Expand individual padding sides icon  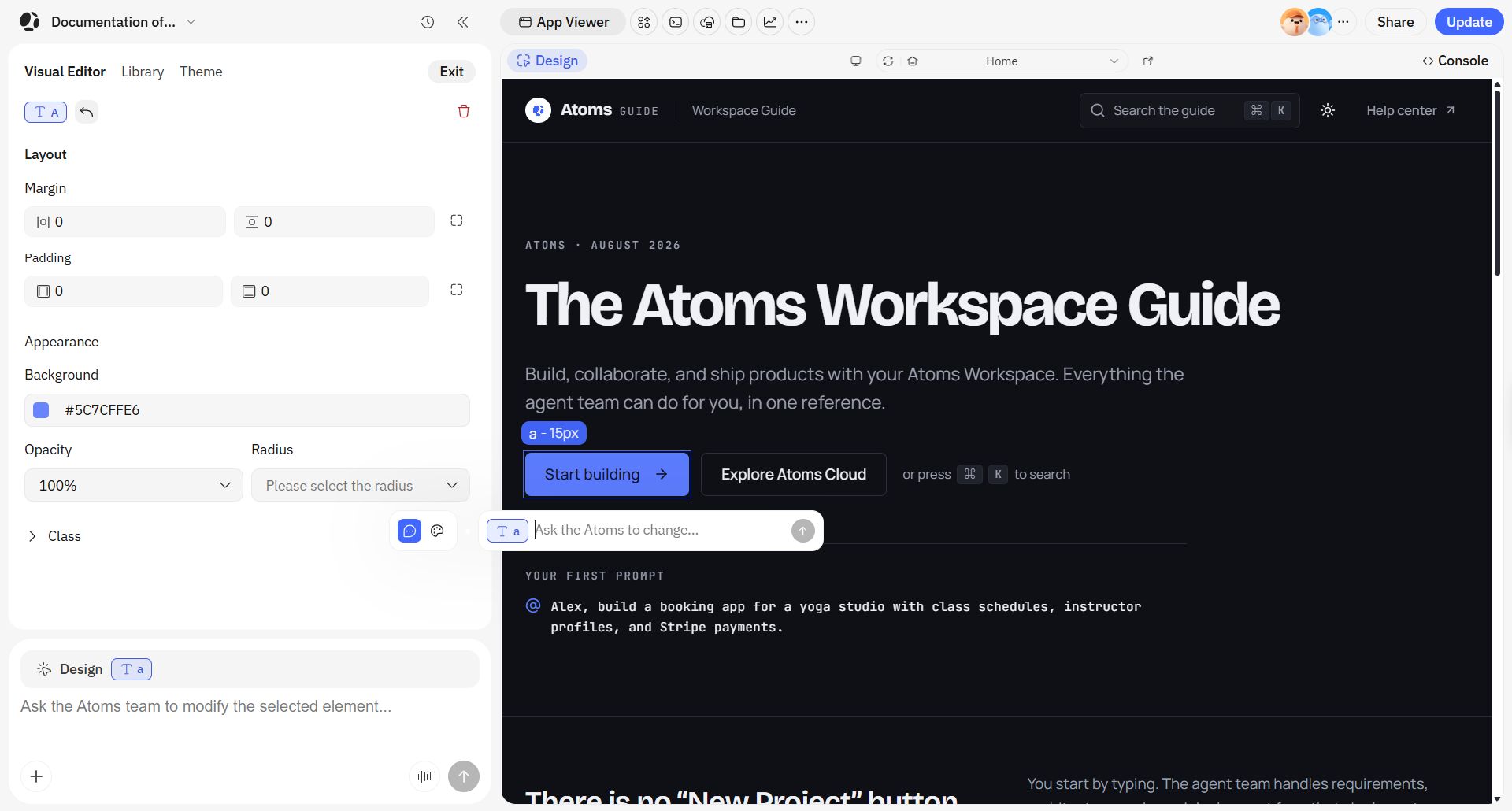(457, 290)
